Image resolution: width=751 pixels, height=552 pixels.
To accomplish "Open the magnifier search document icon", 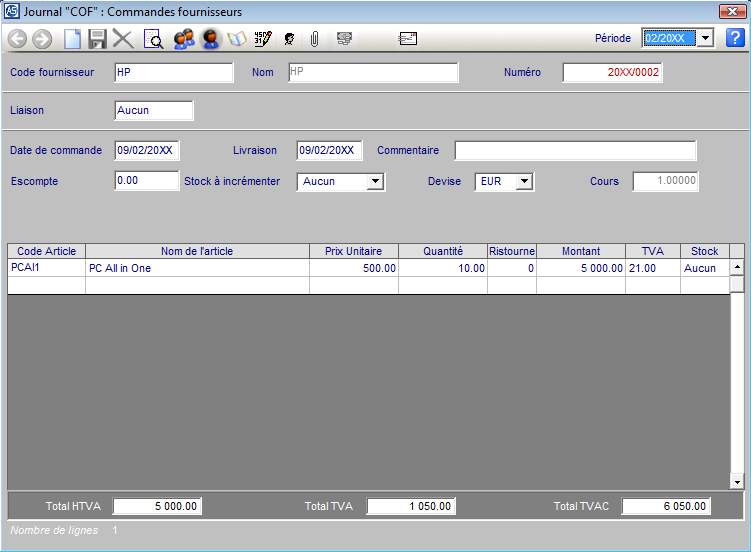I will click(154, 39).
